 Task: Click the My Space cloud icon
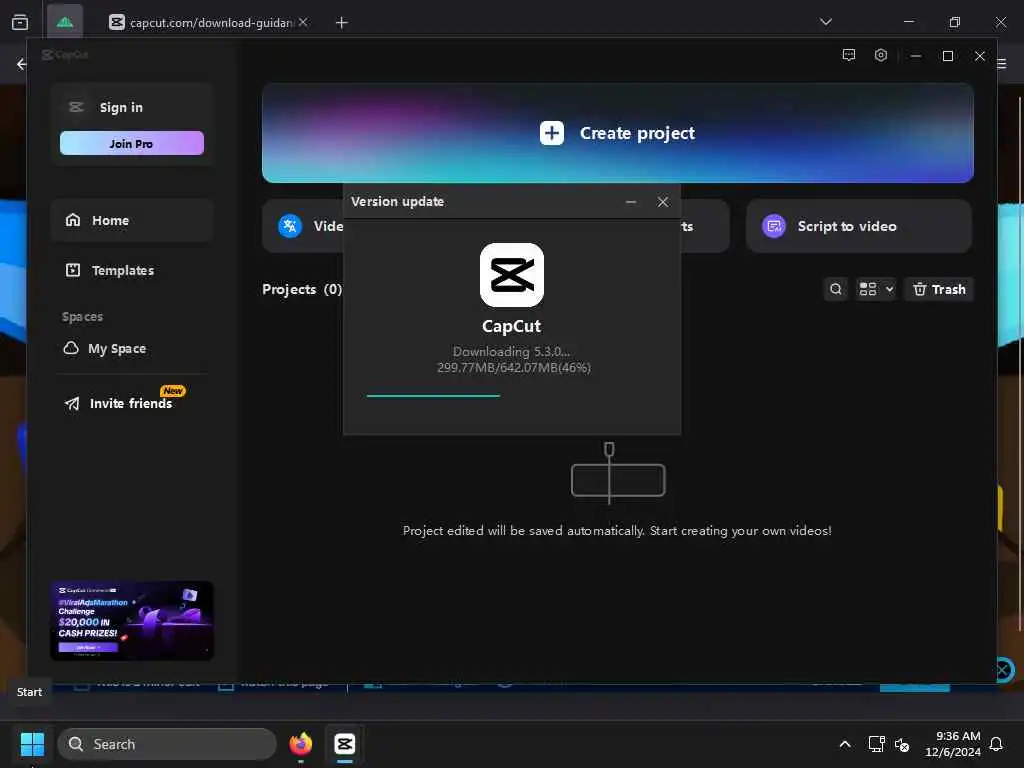(x=71, y=348)
